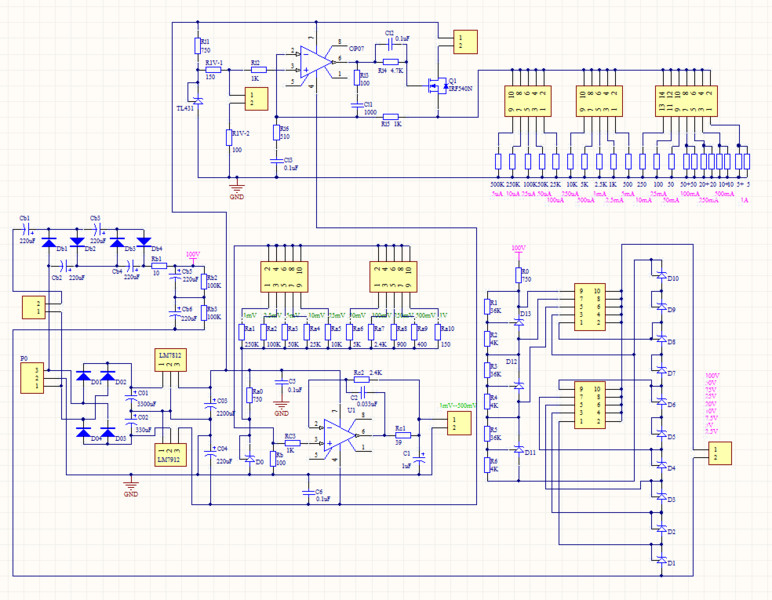
Task: Select resistor R4 4.7K near C52
Action: (x=391, y=62)
